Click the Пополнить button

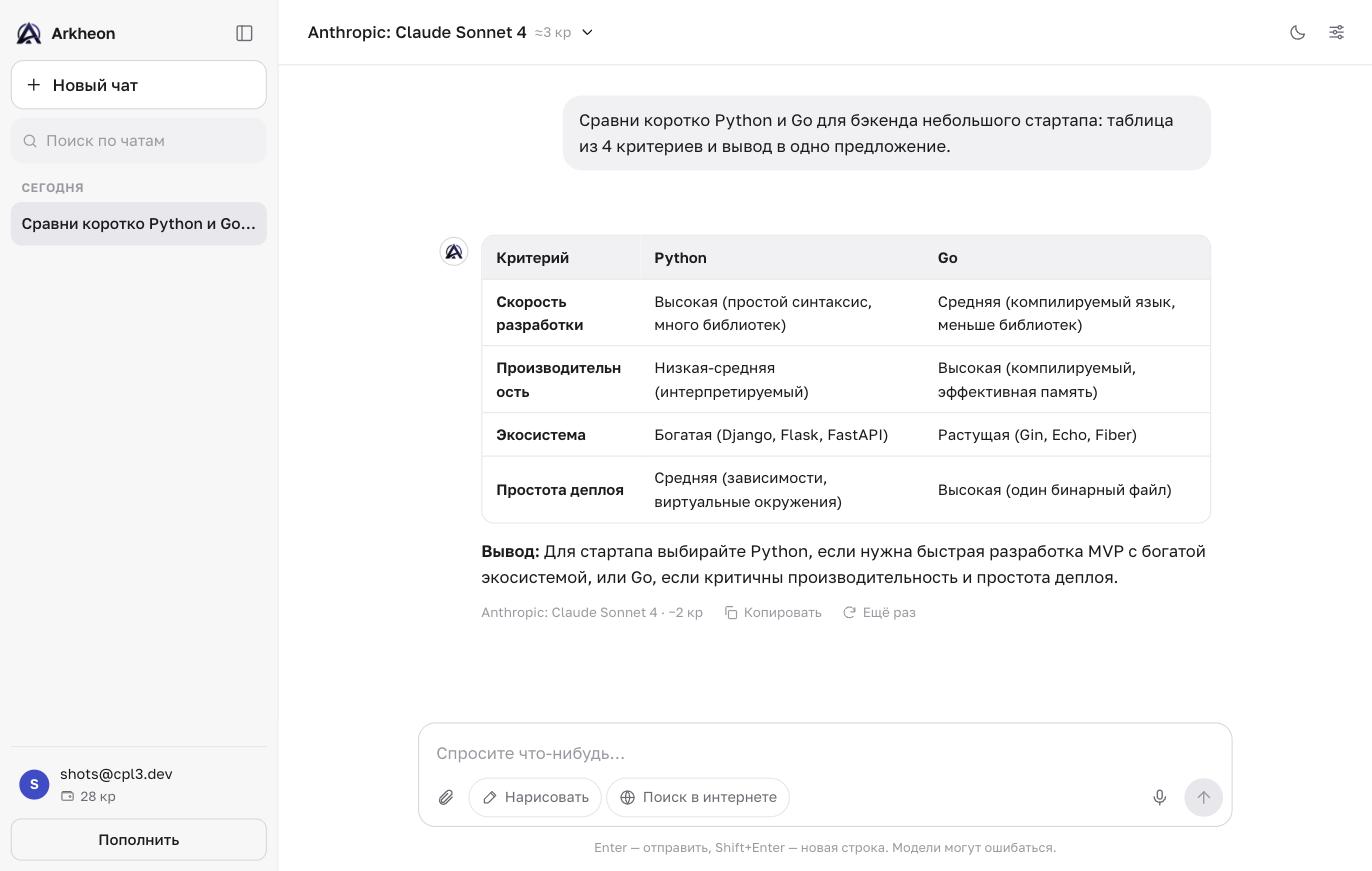click(x=139, y=840)
